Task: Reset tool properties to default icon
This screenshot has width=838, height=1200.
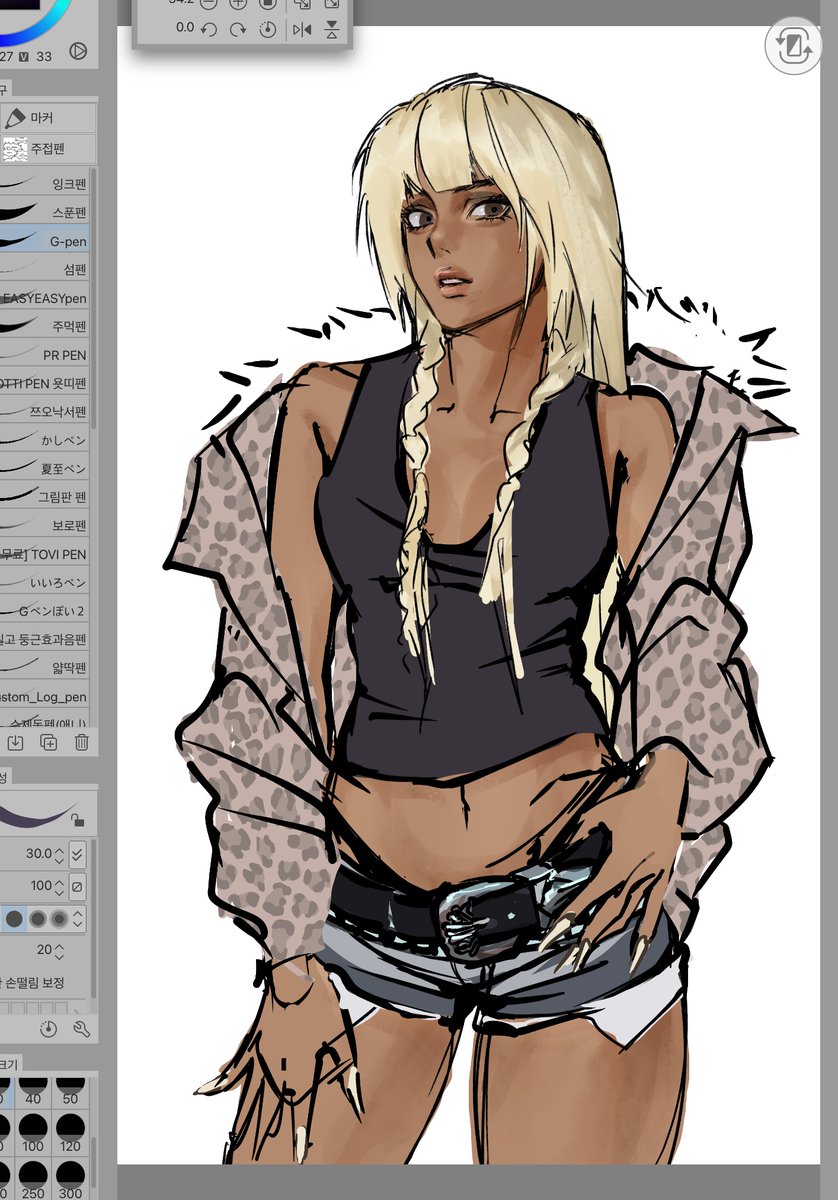Action: click(49, 1029)
